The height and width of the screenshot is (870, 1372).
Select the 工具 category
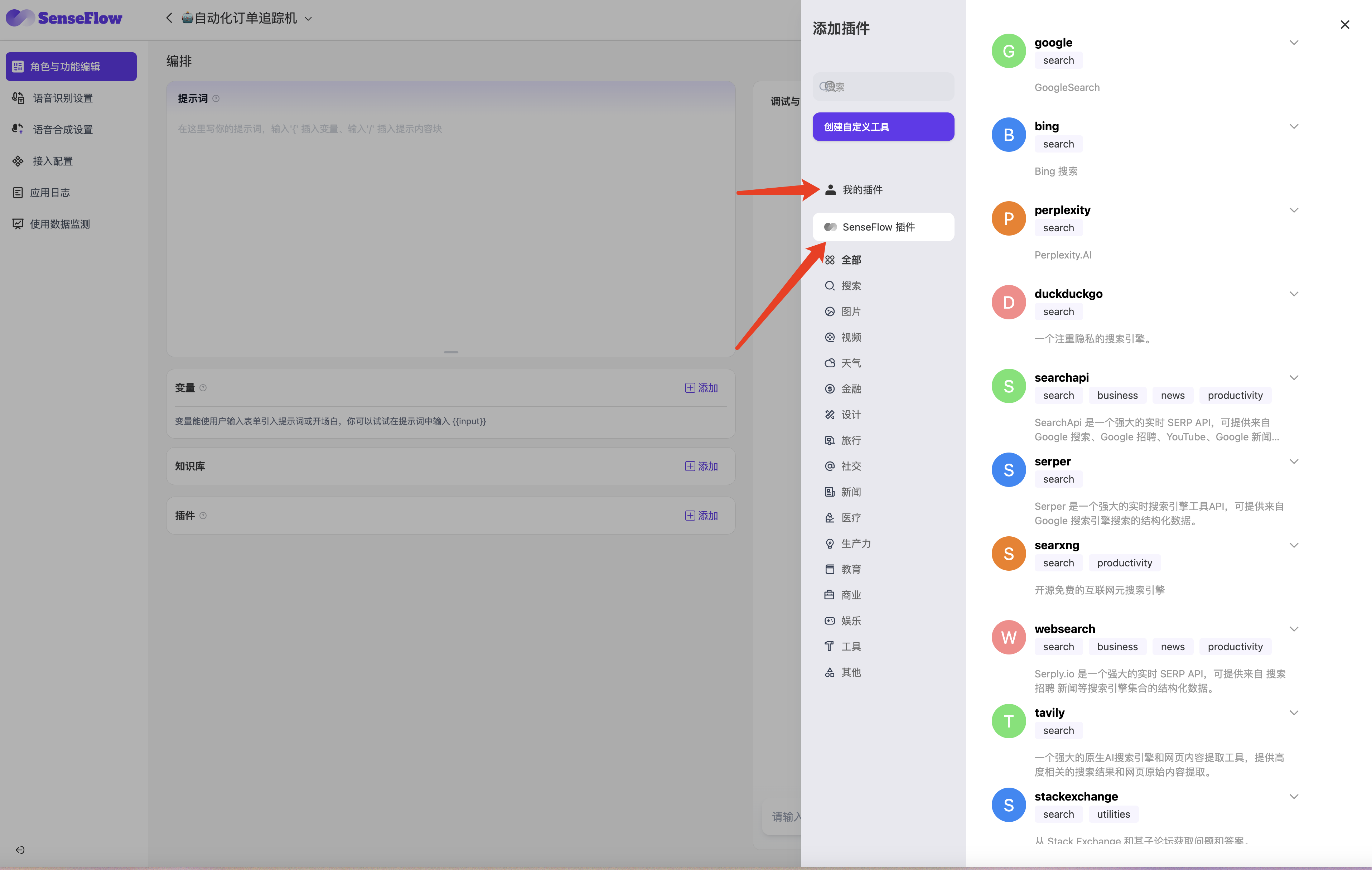point(843,647)
